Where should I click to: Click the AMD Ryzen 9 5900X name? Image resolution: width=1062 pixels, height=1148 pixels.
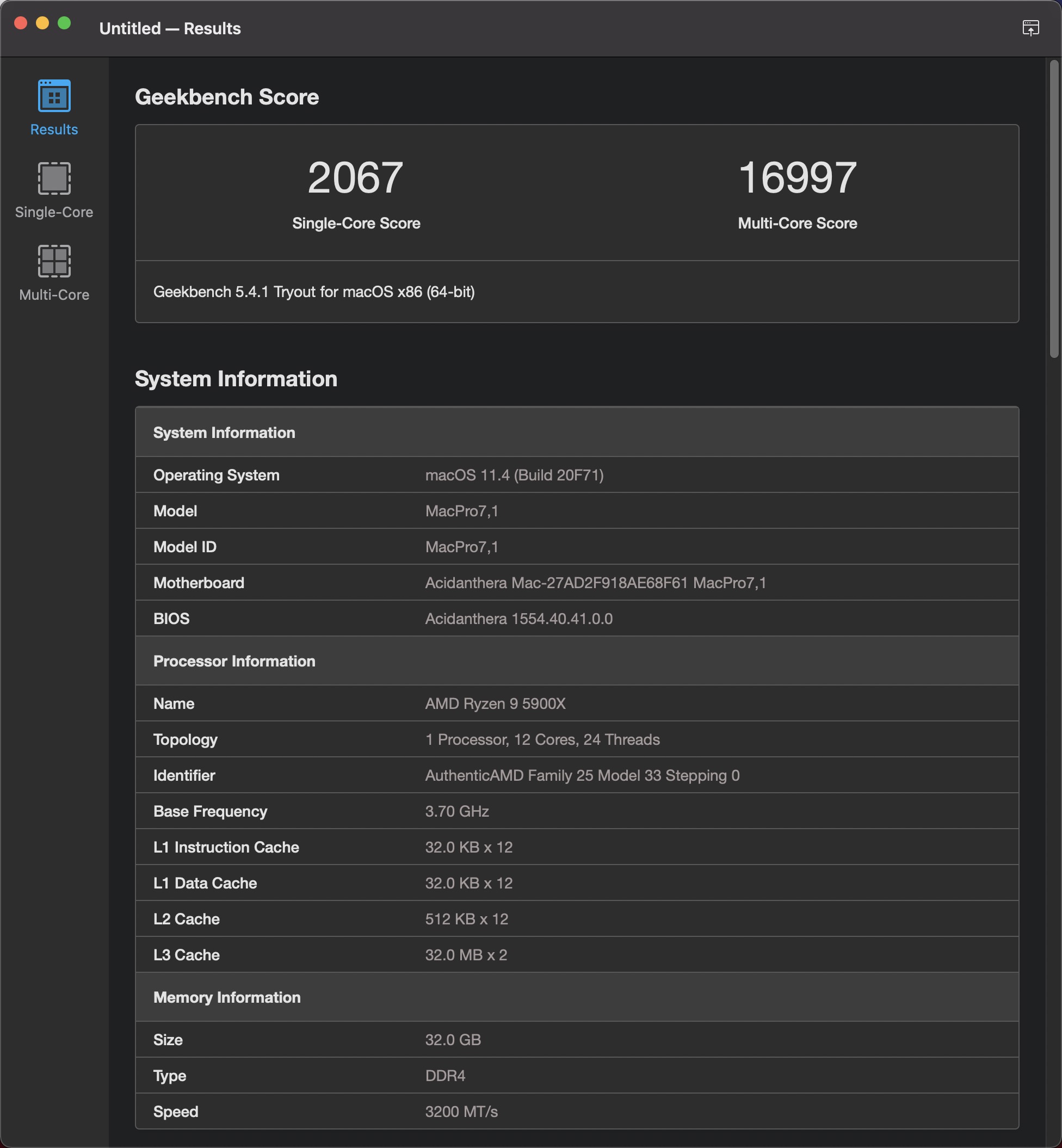coord(495,703)
